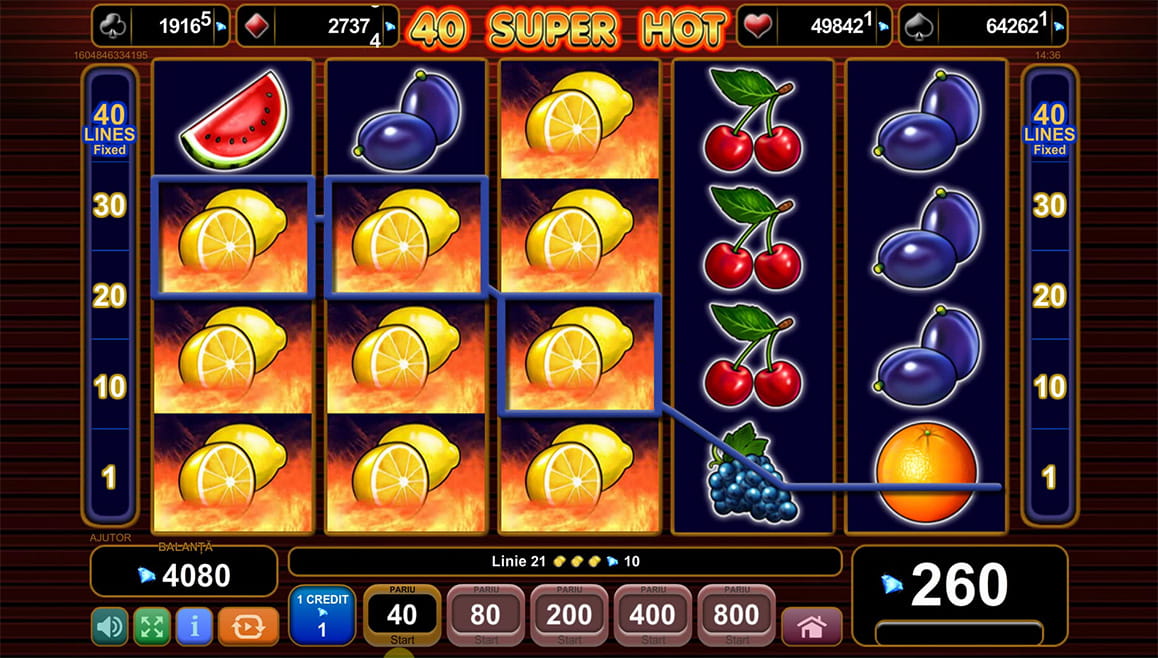1158x658 pixels.
Task: Start a spin with Pariu 80
Action: 486,615
